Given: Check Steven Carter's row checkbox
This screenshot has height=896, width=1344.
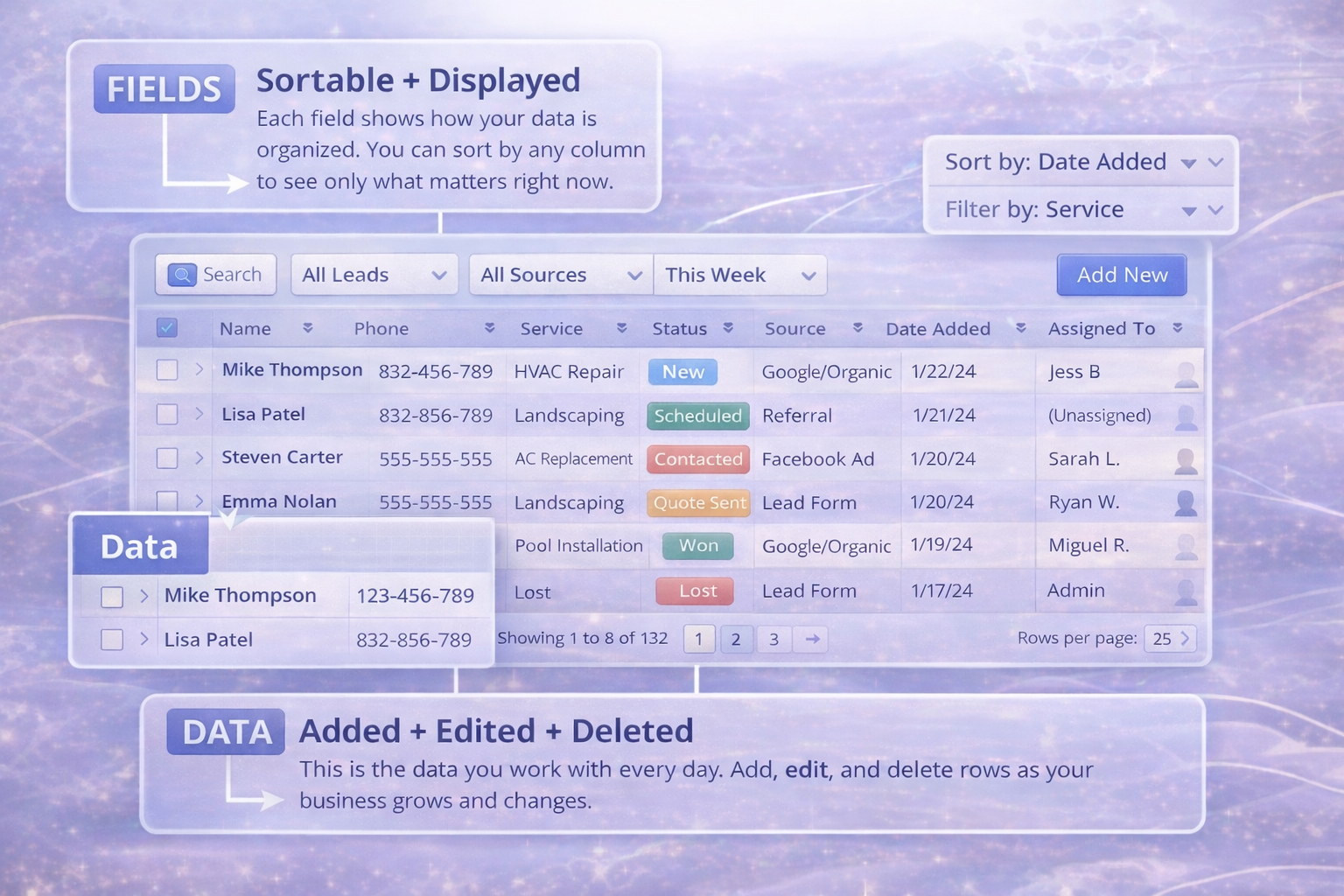Looking at the screenshot, I should (x=166, y=458).
